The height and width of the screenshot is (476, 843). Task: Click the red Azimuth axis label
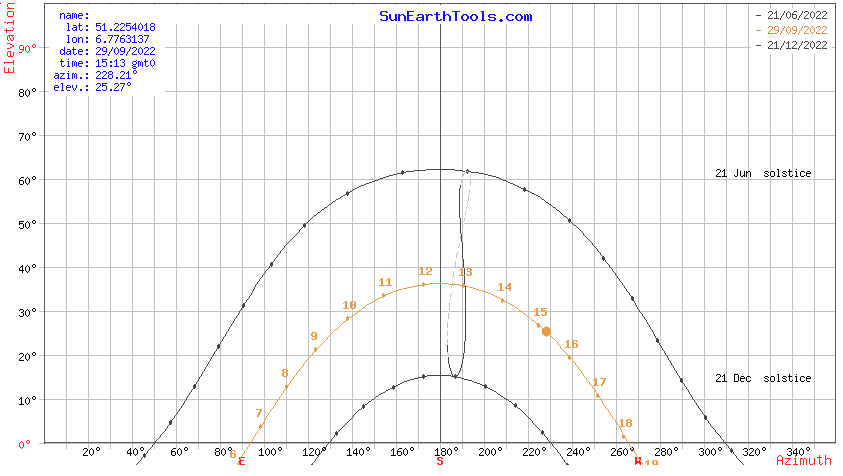803,461
